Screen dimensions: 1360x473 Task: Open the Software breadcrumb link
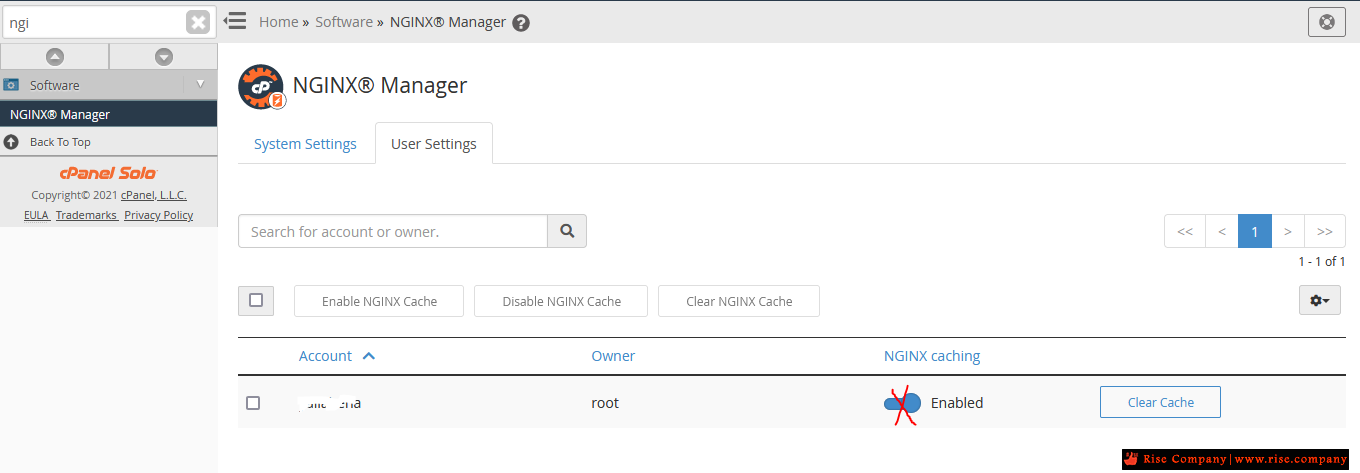point(344,22)
